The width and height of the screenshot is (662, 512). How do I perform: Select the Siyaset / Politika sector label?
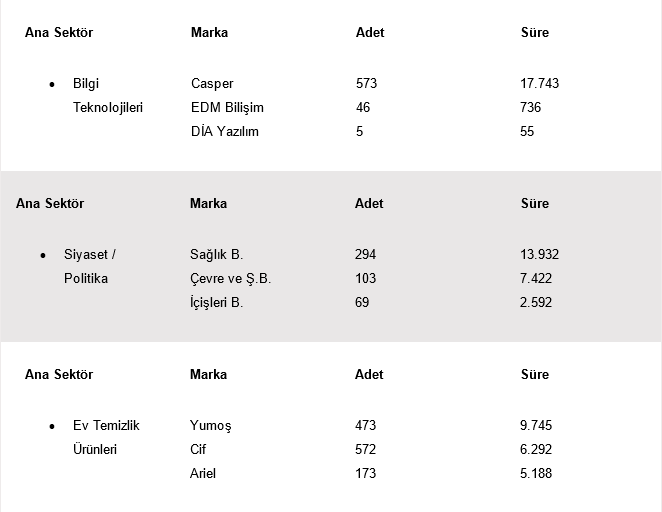[91, 266]
